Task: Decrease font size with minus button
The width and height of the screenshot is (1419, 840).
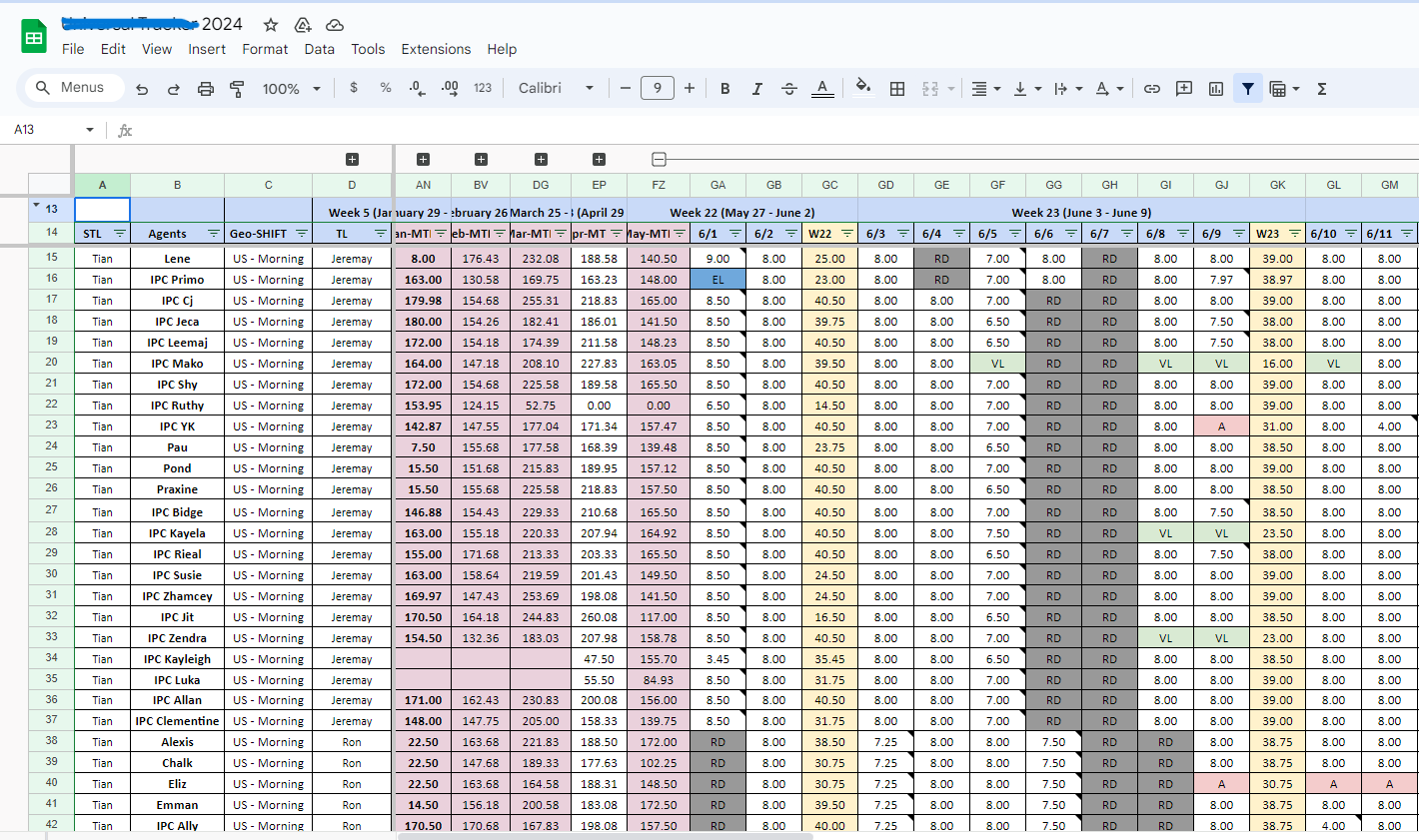Action: point(626,88)
